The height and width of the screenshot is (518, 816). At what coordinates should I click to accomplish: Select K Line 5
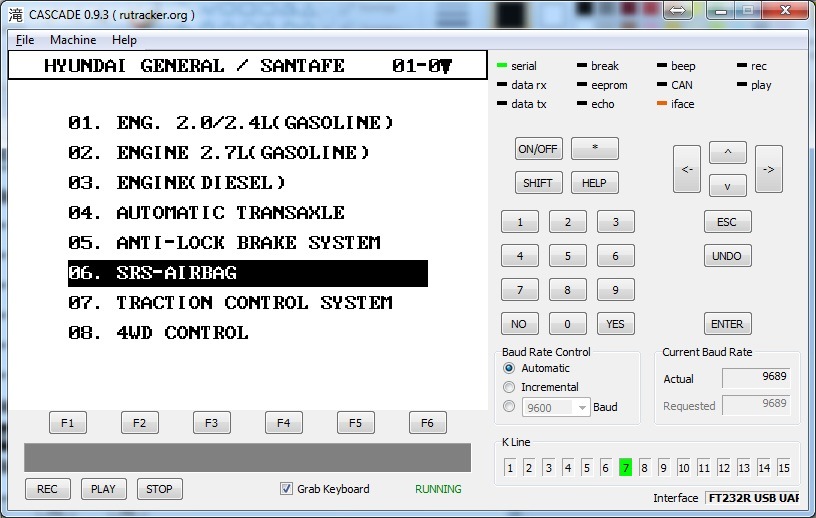coord(586,468)
